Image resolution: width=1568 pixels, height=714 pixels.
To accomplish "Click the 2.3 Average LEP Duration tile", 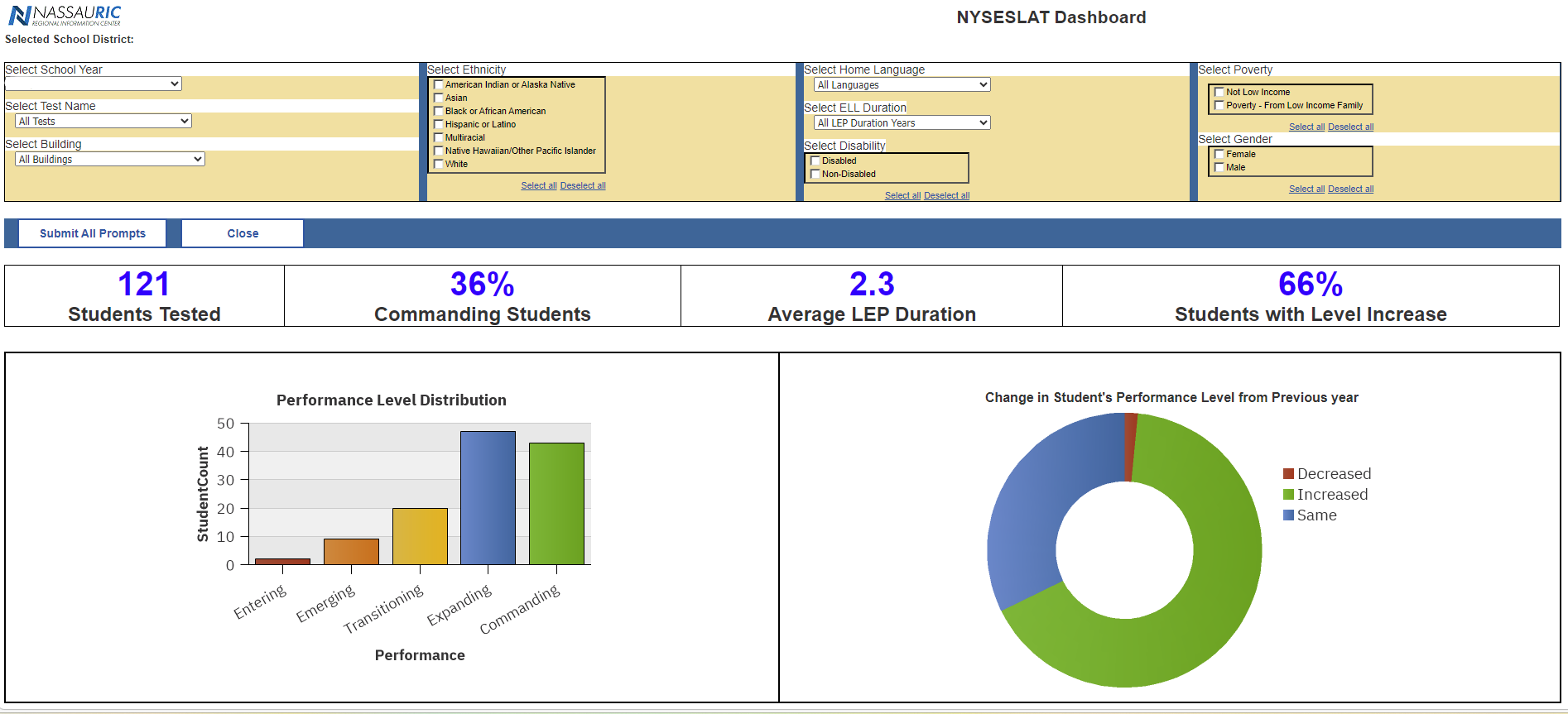I will tap(872, 295).
